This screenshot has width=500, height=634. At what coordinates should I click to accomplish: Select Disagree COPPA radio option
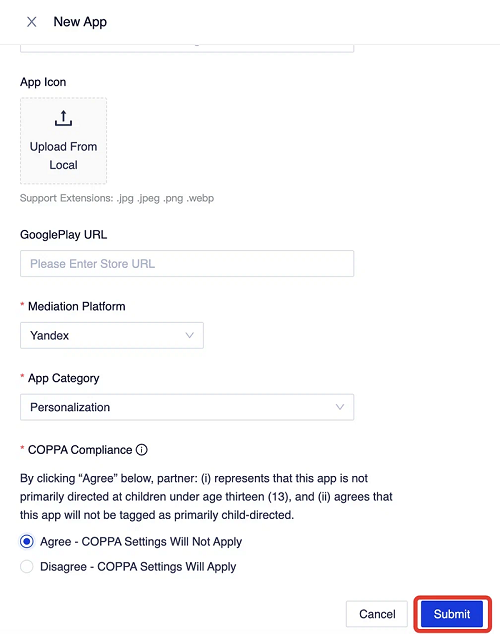click(x=27, y=566)
